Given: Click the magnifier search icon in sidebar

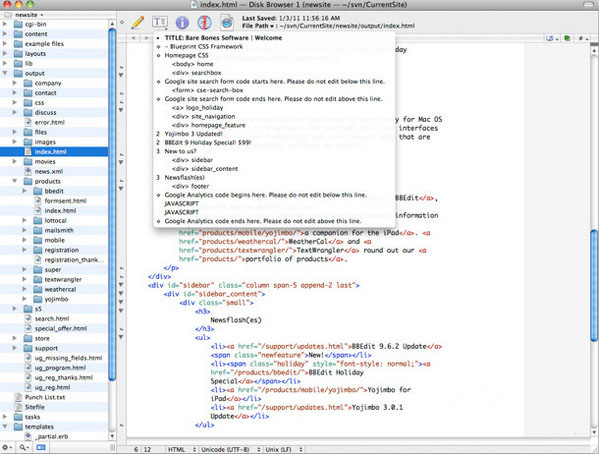Looking at the screenshot, I should tap(24, 447).
